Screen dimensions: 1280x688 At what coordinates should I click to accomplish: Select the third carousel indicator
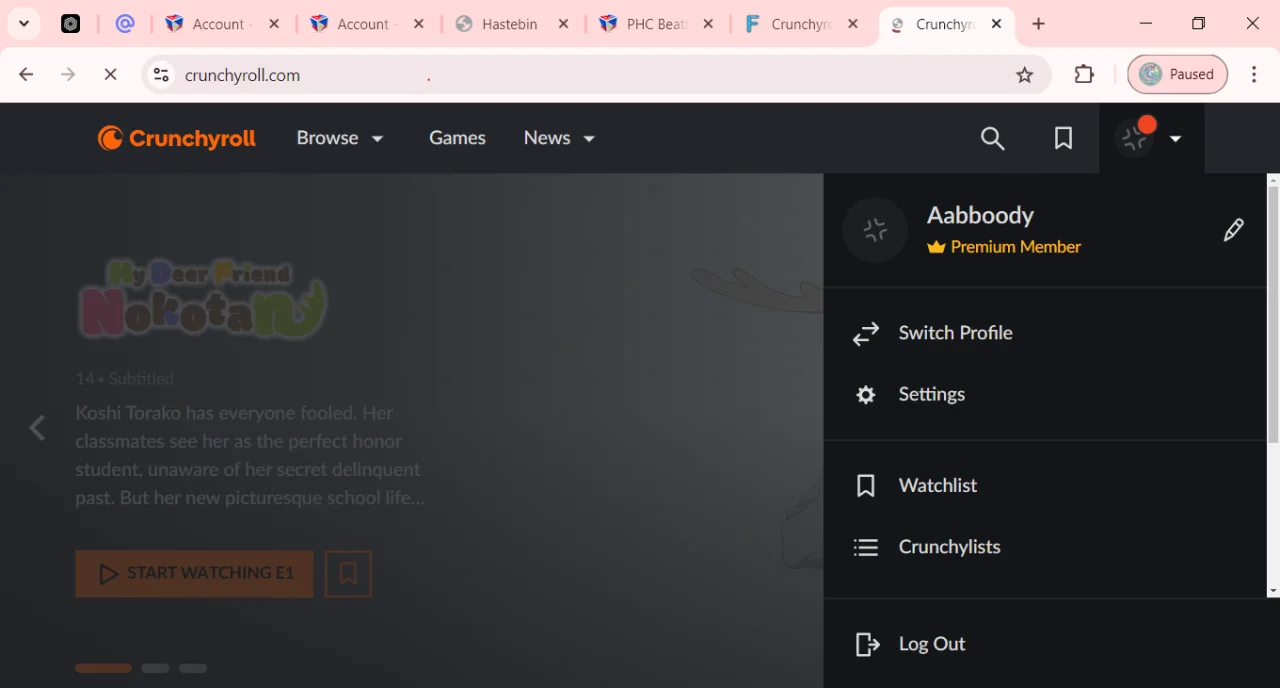(x=193, y=668)
